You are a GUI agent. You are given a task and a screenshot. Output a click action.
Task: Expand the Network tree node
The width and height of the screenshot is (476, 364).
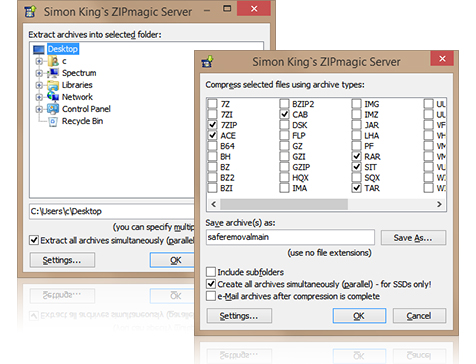coord(39,97)
